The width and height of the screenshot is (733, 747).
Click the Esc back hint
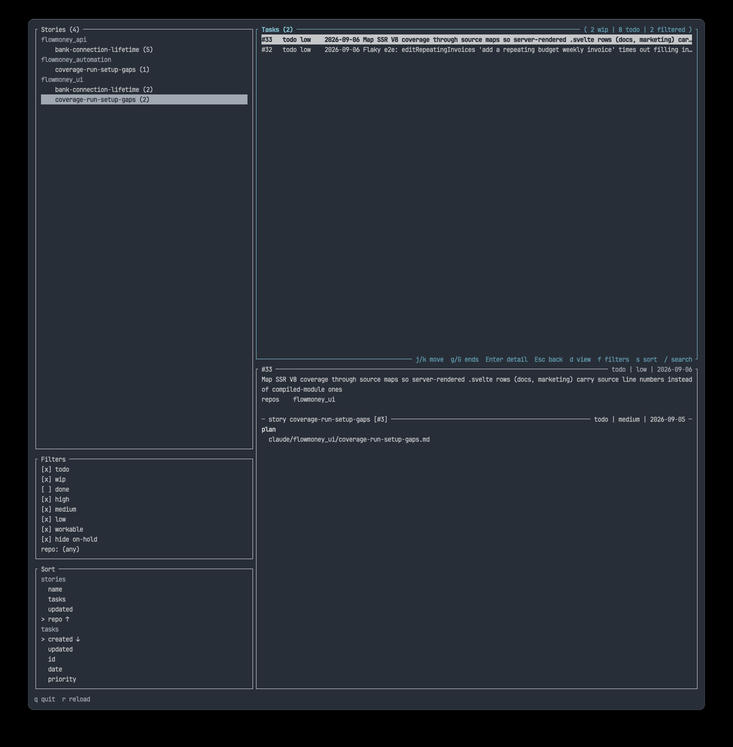tap(548, 360)
